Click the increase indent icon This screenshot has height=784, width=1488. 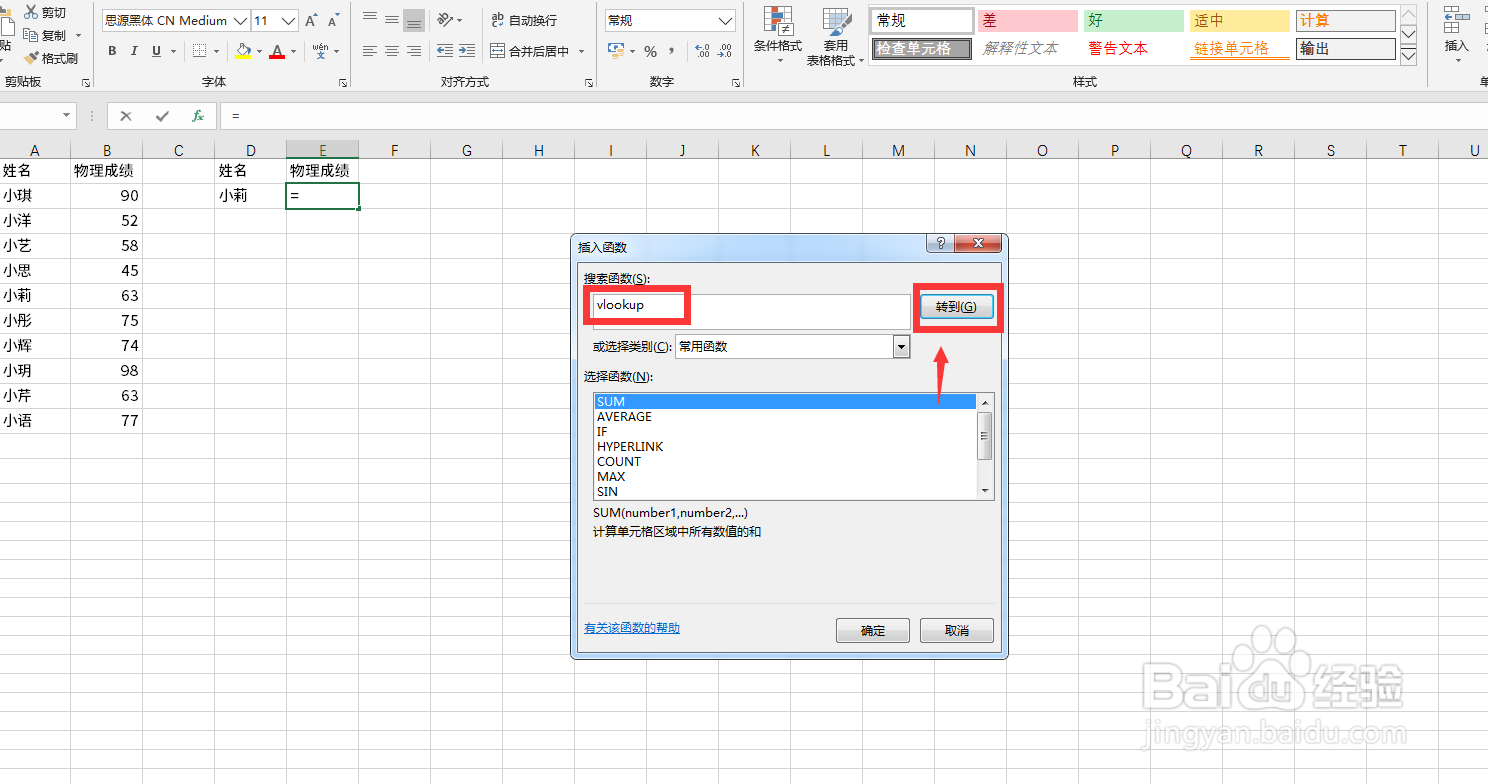(466, 51)
